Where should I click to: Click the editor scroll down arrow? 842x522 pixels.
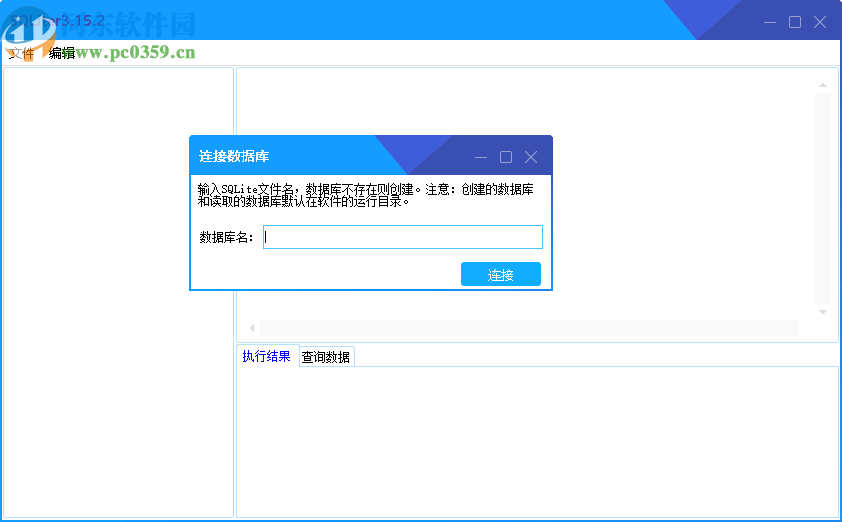coord(823,311)
